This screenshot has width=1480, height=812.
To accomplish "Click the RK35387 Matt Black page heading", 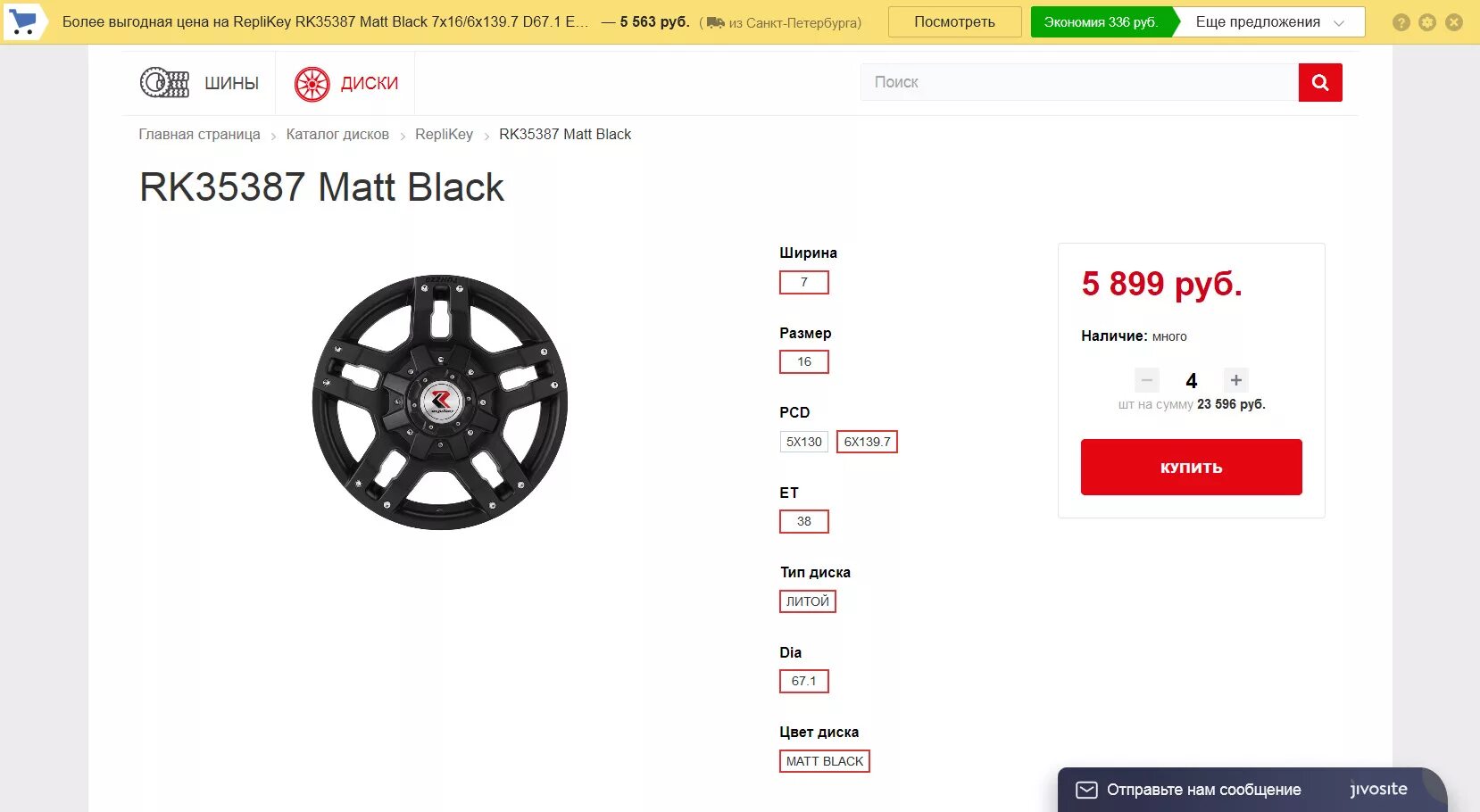I will click(x=322, y=187).
